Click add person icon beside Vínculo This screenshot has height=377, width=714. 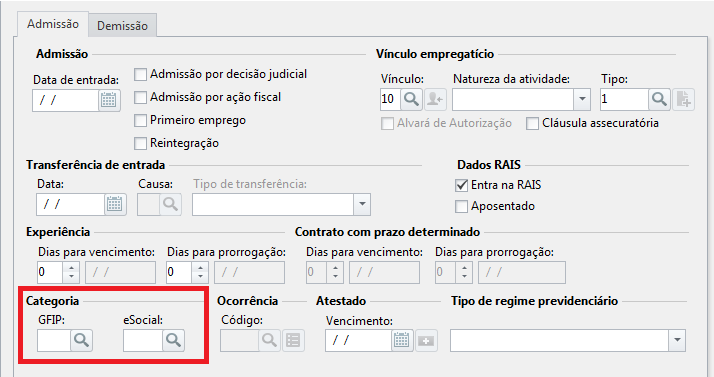(435, 99)
